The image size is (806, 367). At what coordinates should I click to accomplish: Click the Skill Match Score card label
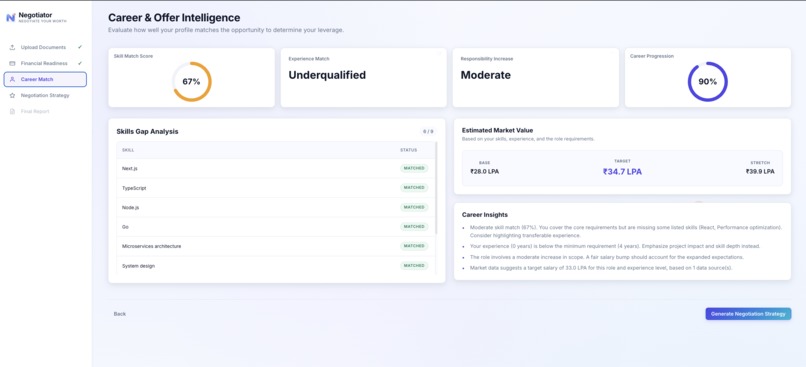point(133,56)
